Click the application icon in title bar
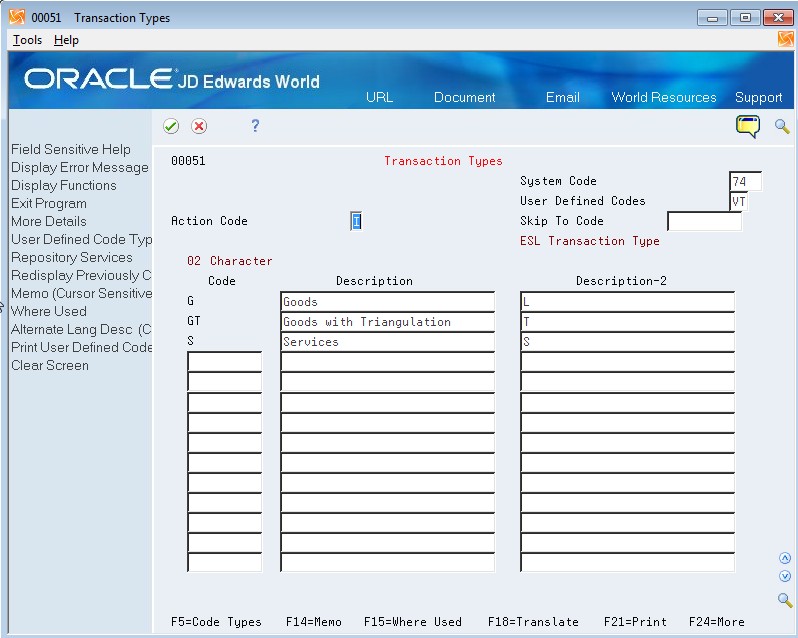This screenshot has width=798, height=638. tap(17, 17)
